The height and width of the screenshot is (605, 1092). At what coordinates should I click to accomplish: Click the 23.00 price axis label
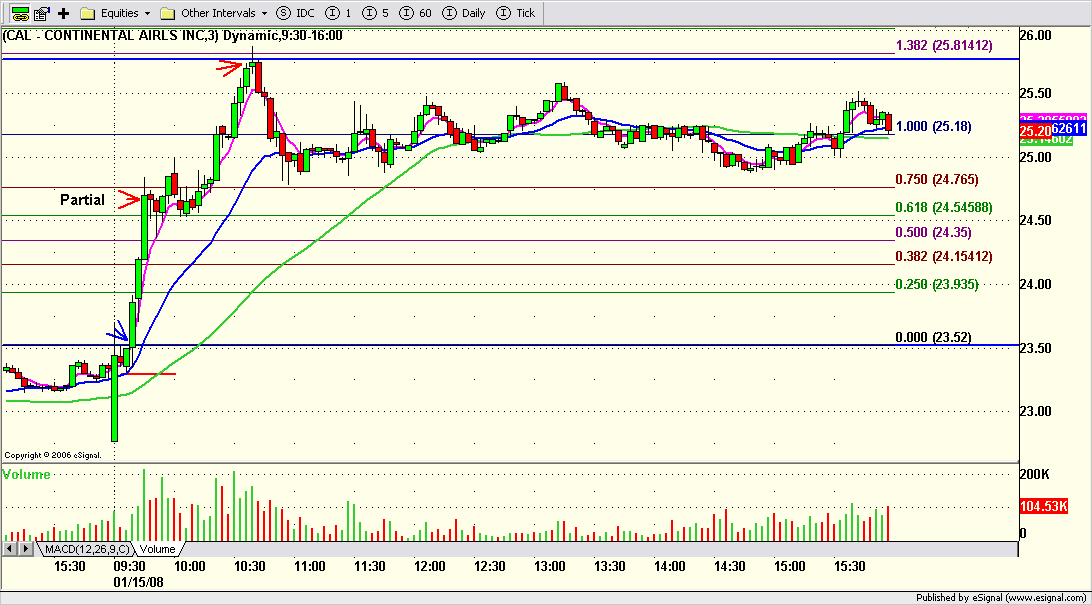[1036, 411]
